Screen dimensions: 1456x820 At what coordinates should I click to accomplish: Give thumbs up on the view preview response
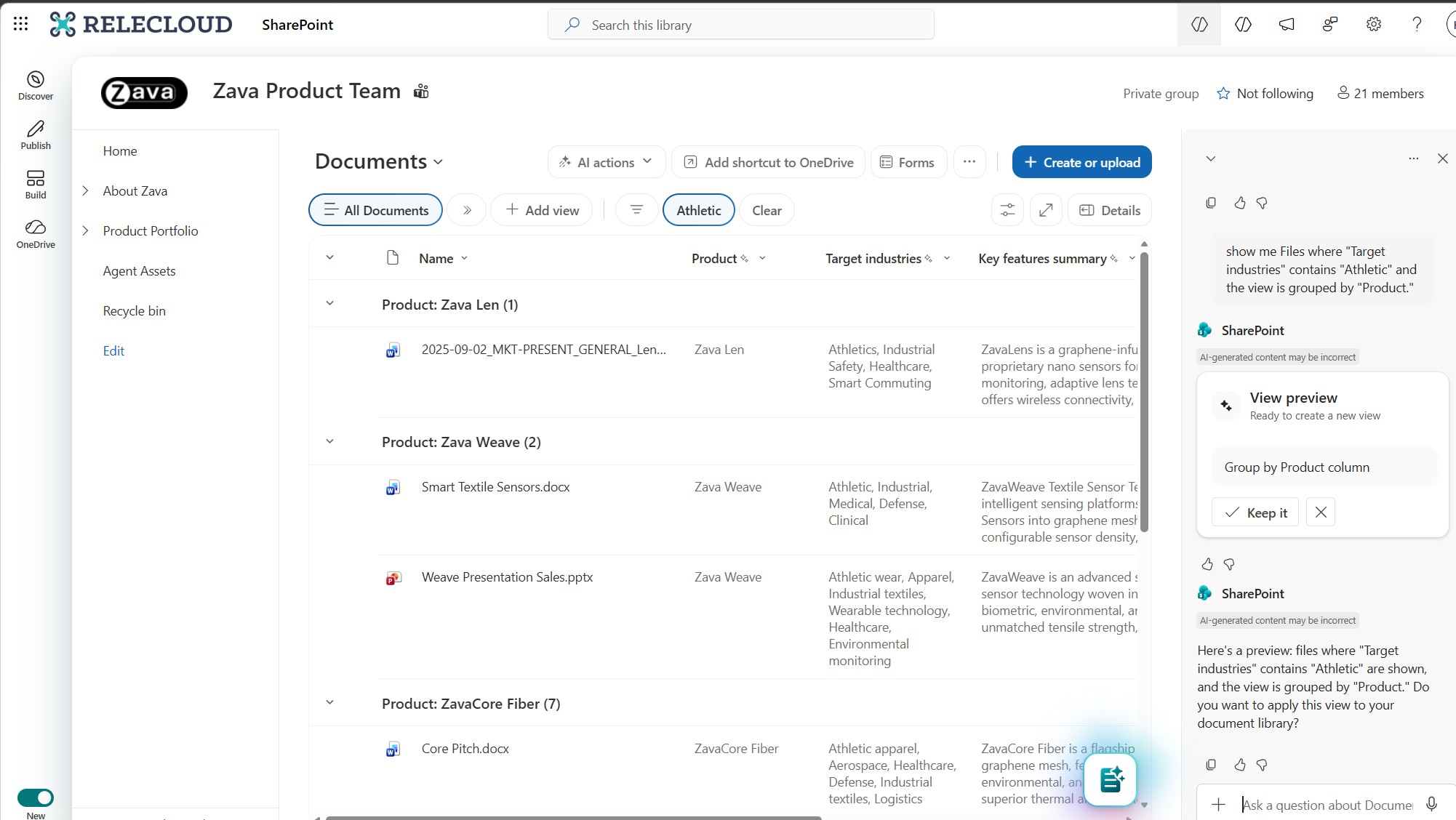click(1207, 564)
